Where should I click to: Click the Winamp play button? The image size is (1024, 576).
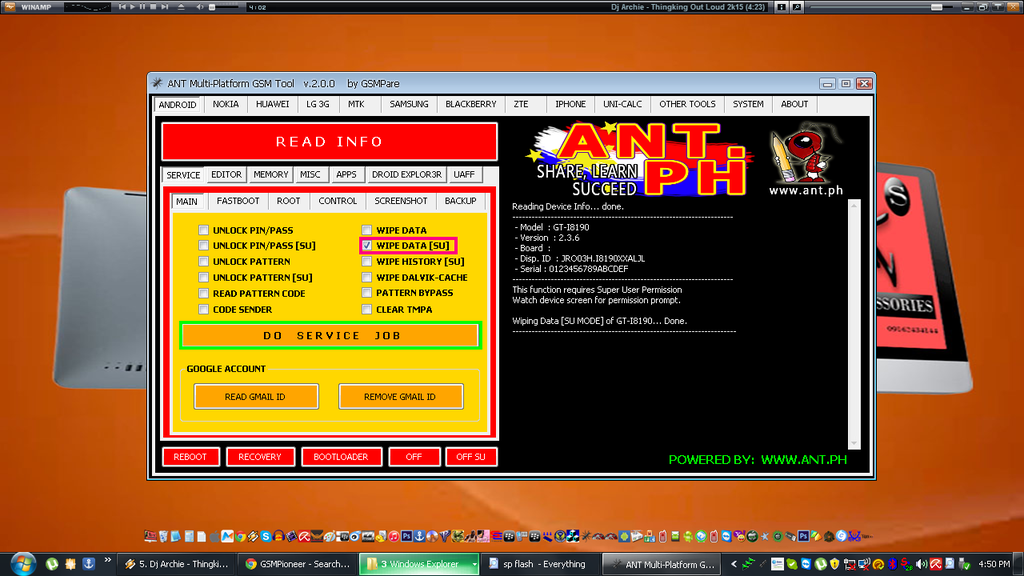pos(131,7)
